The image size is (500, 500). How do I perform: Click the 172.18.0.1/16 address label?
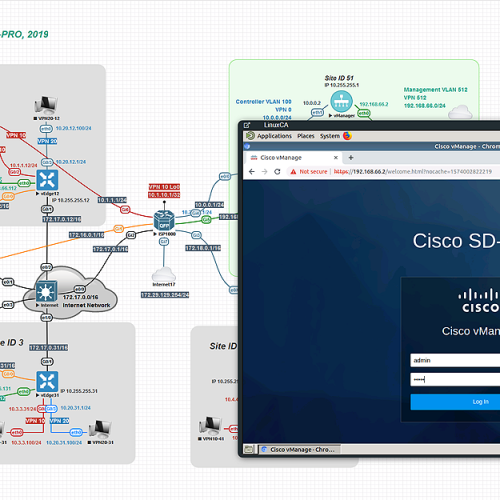tap(203, 248)
